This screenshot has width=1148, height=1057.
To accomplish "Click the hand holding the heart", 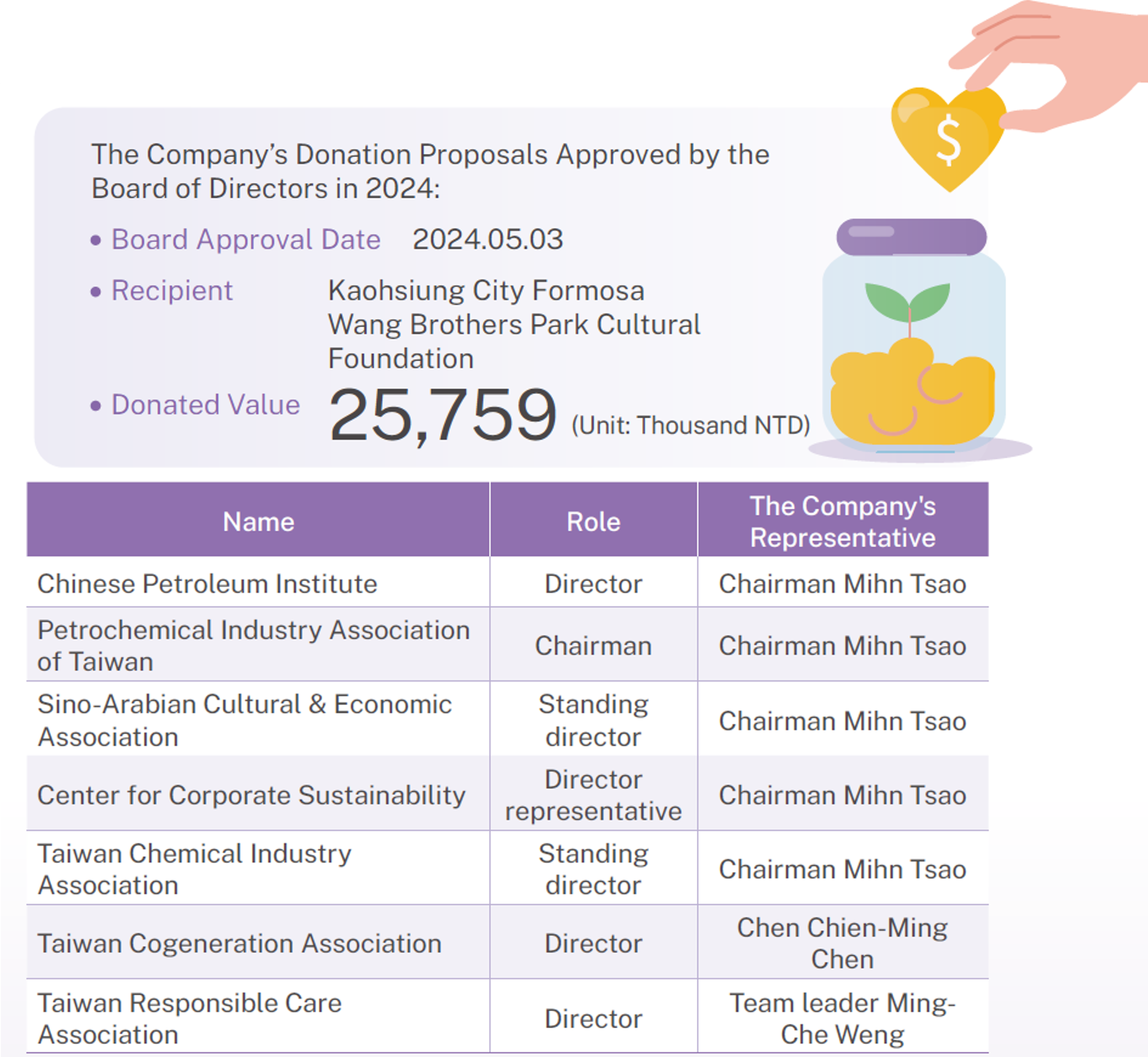I will click(x=1058, y=63).
